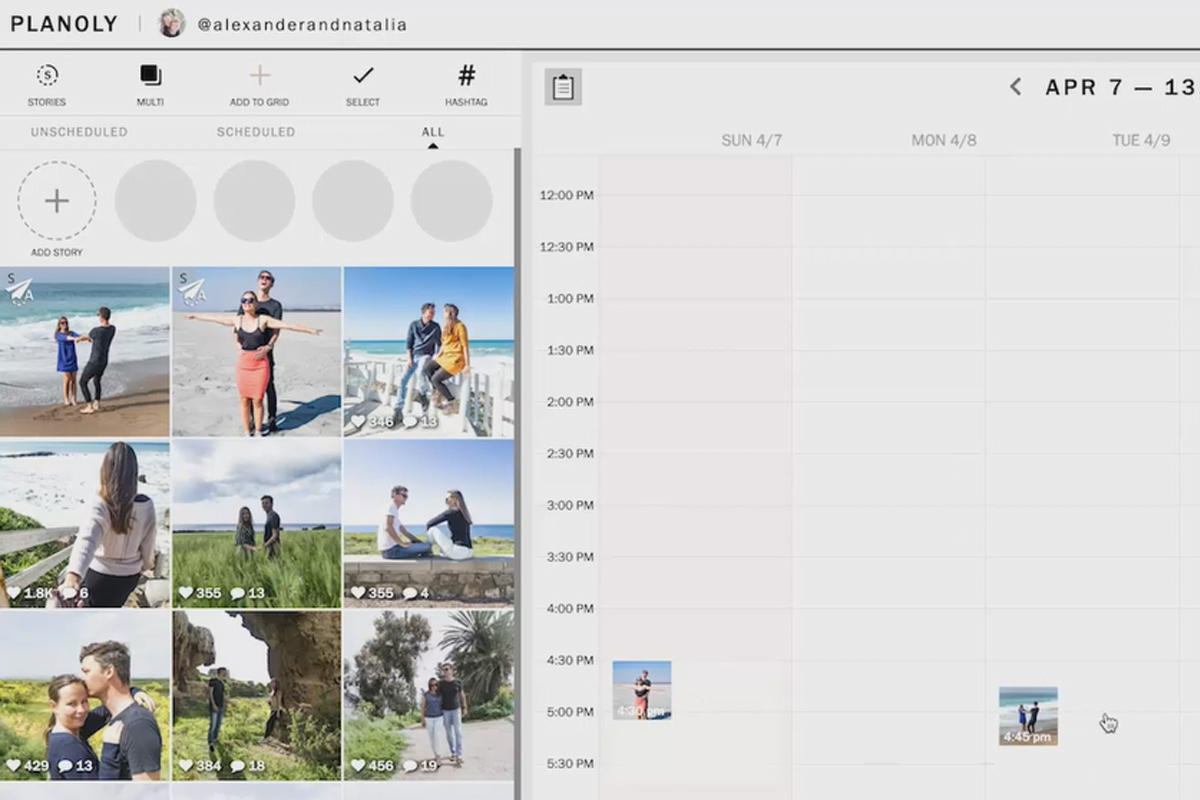Go to previous week with left chevron
This screenshot has width=1200, height=800.
[x=1015, y=87]
